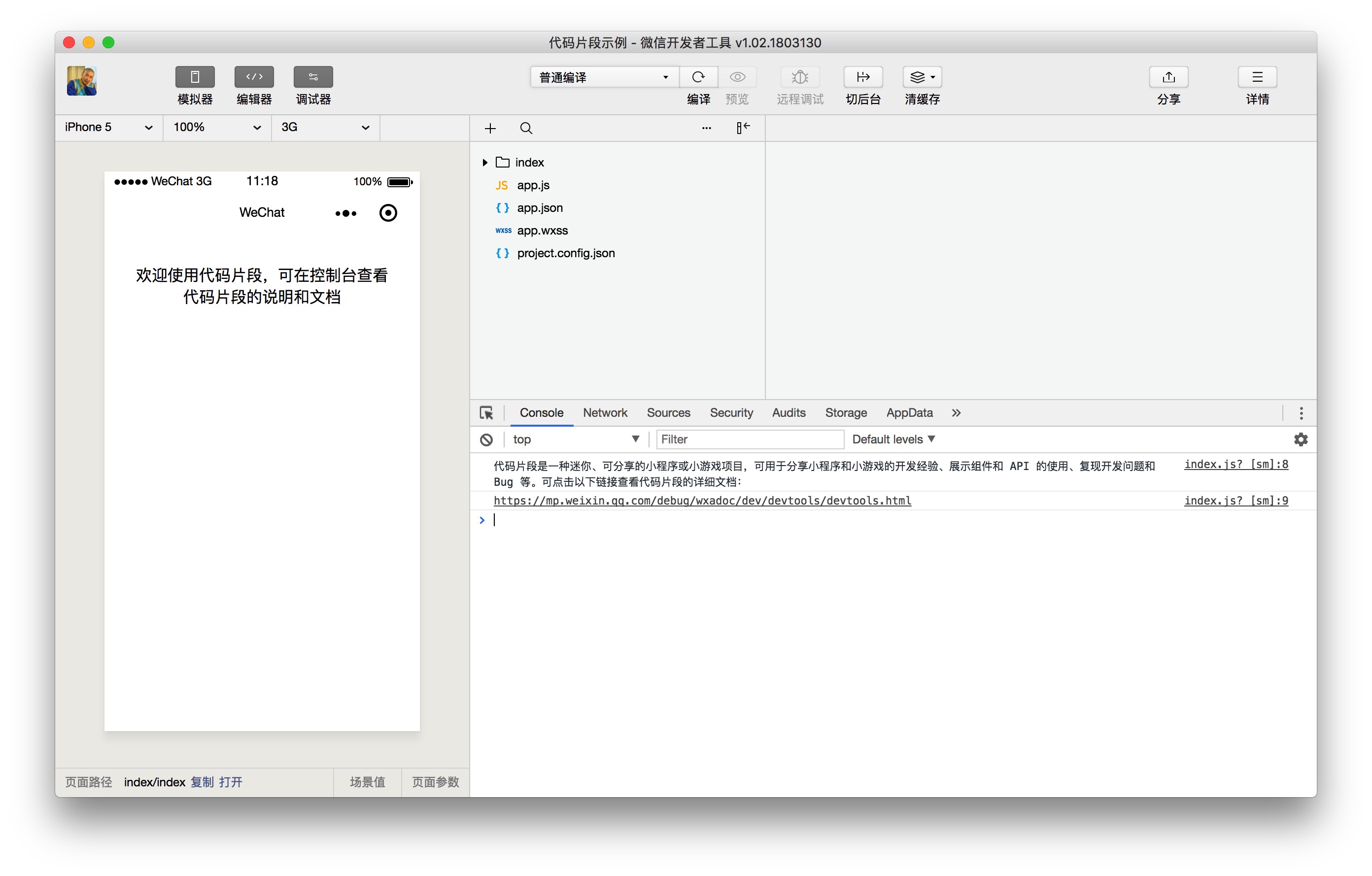Click the compile refresh icon

point(698,77)
